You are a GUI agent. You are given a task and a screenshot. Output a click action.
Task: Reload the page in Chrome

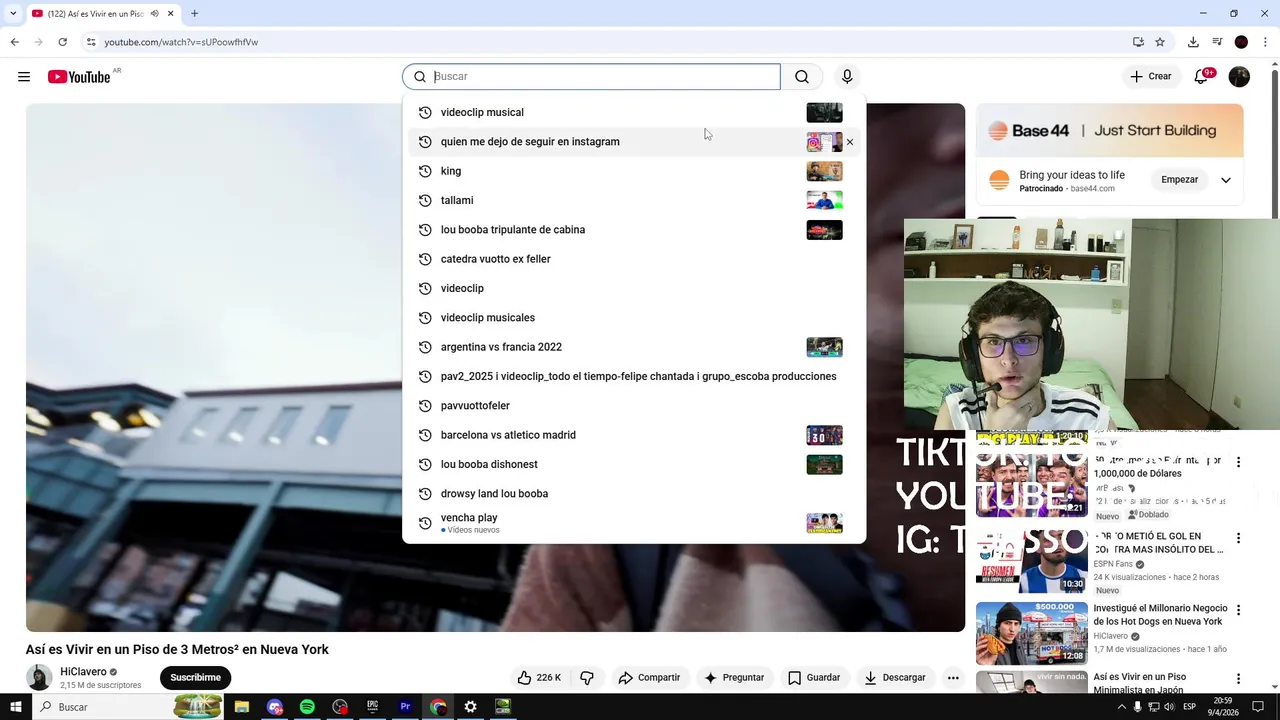pos(62,42)
